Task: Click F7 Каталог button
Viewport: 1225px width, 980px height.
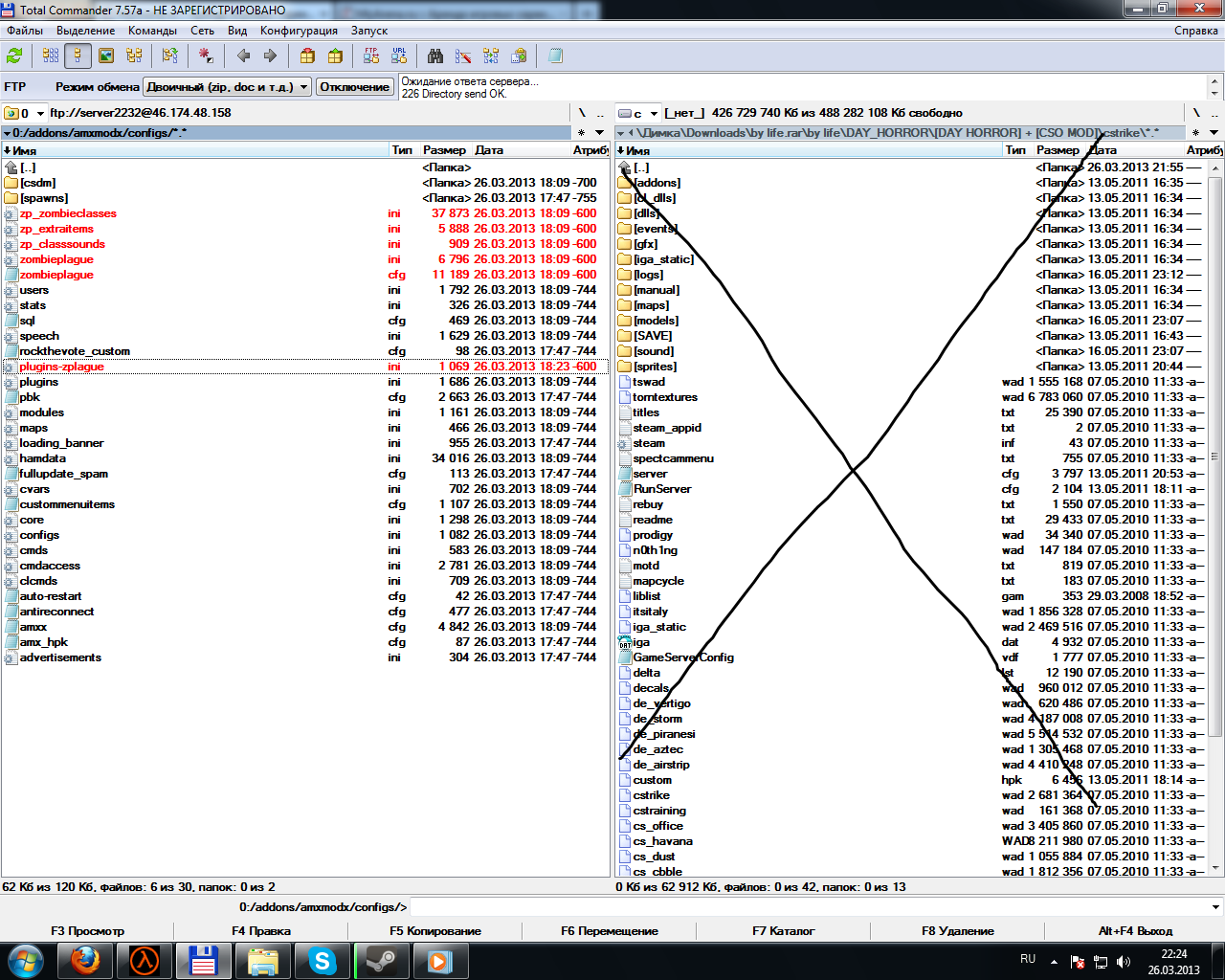Action: [x=784, y=931]
